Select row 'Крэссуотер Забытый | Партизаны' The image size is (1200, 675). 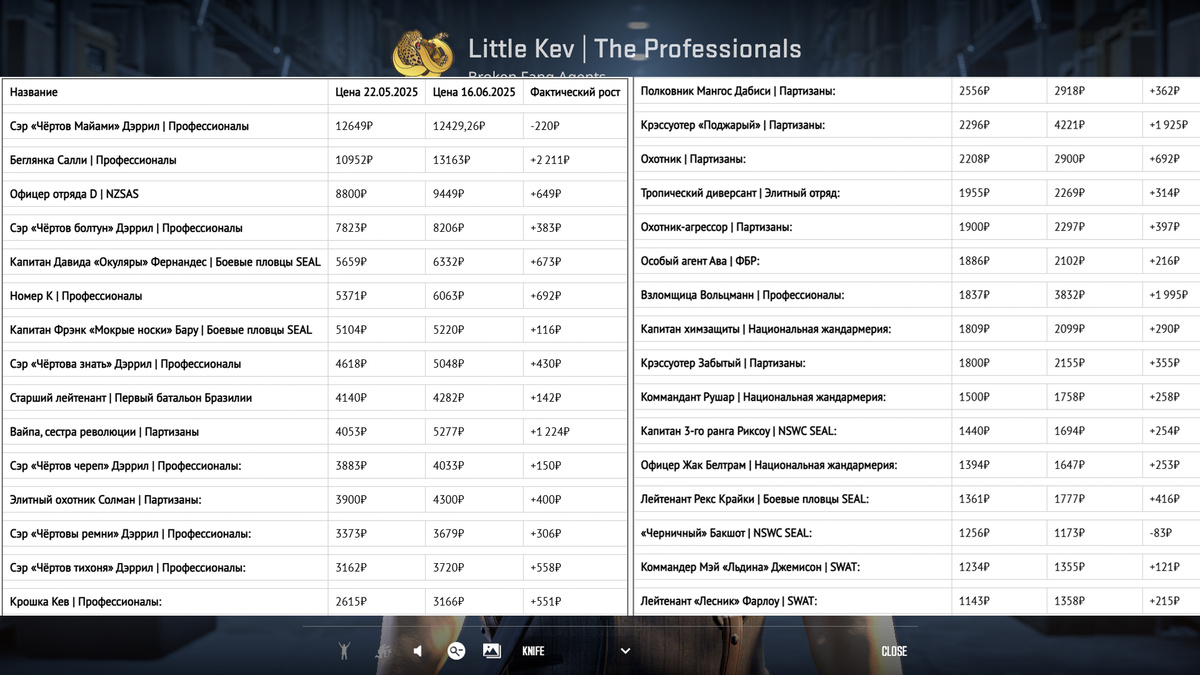pyautogui.click(x=917, y=363)
